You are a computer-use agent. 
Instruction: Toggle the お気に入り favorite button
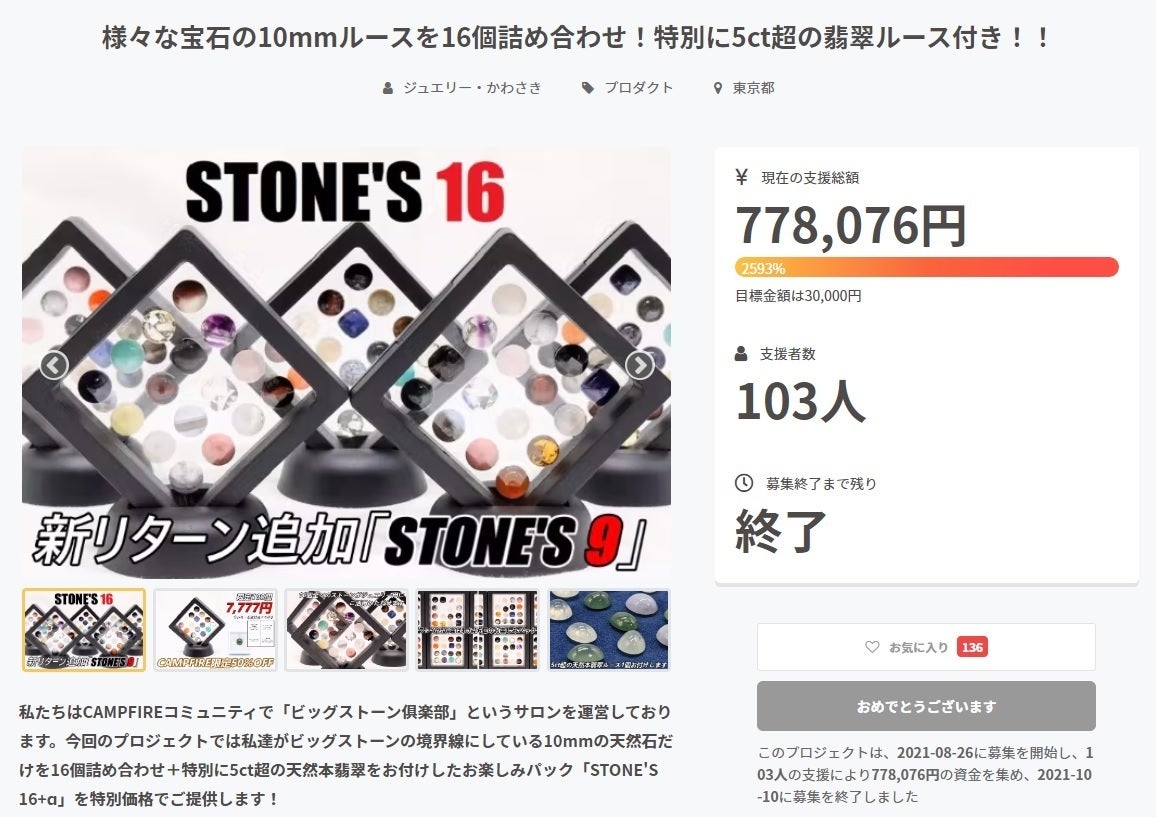[926, 647]
